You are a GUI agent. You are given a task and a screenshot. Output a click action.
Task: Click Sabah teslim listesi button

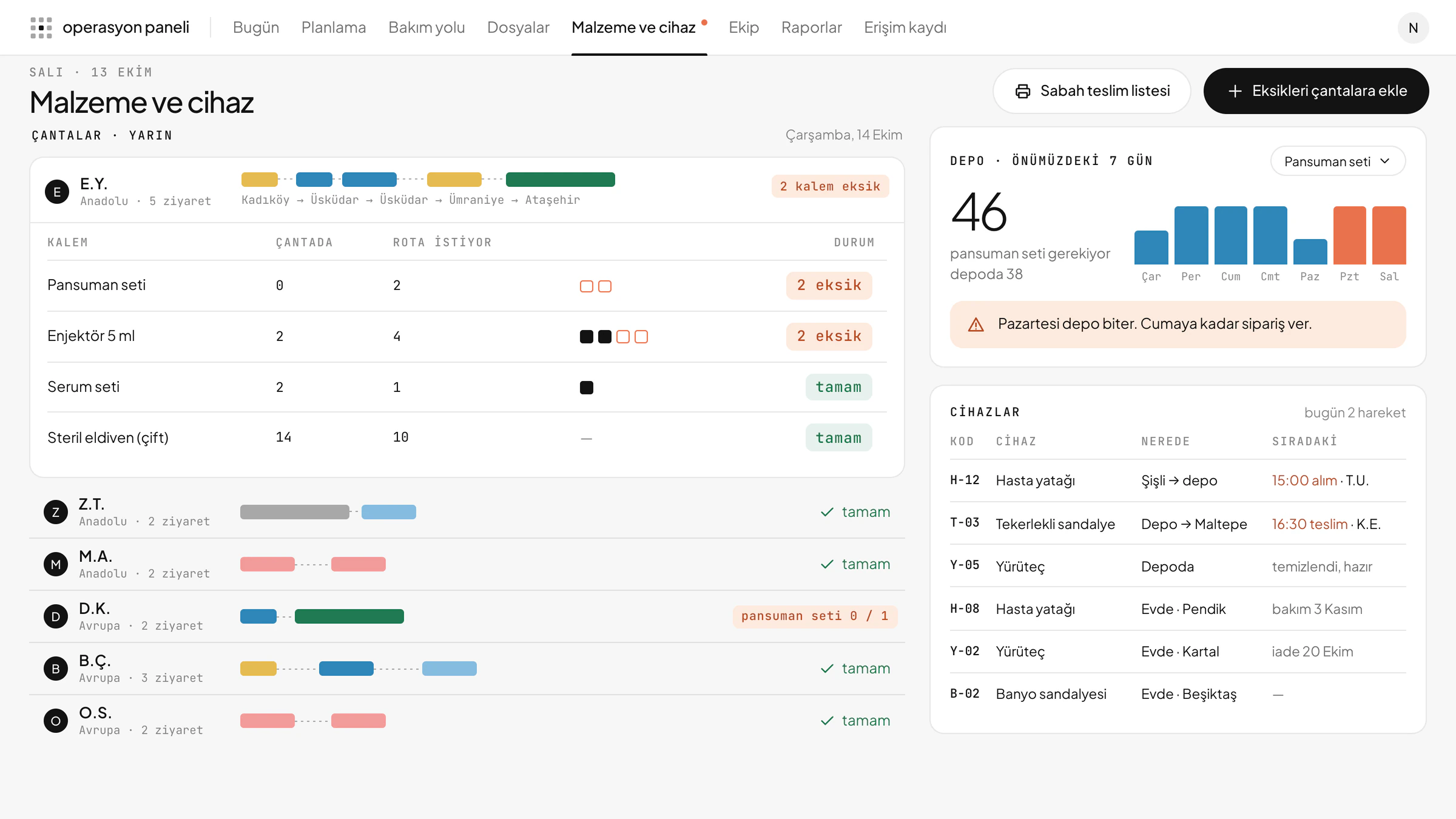click(x=1092, y=91)
